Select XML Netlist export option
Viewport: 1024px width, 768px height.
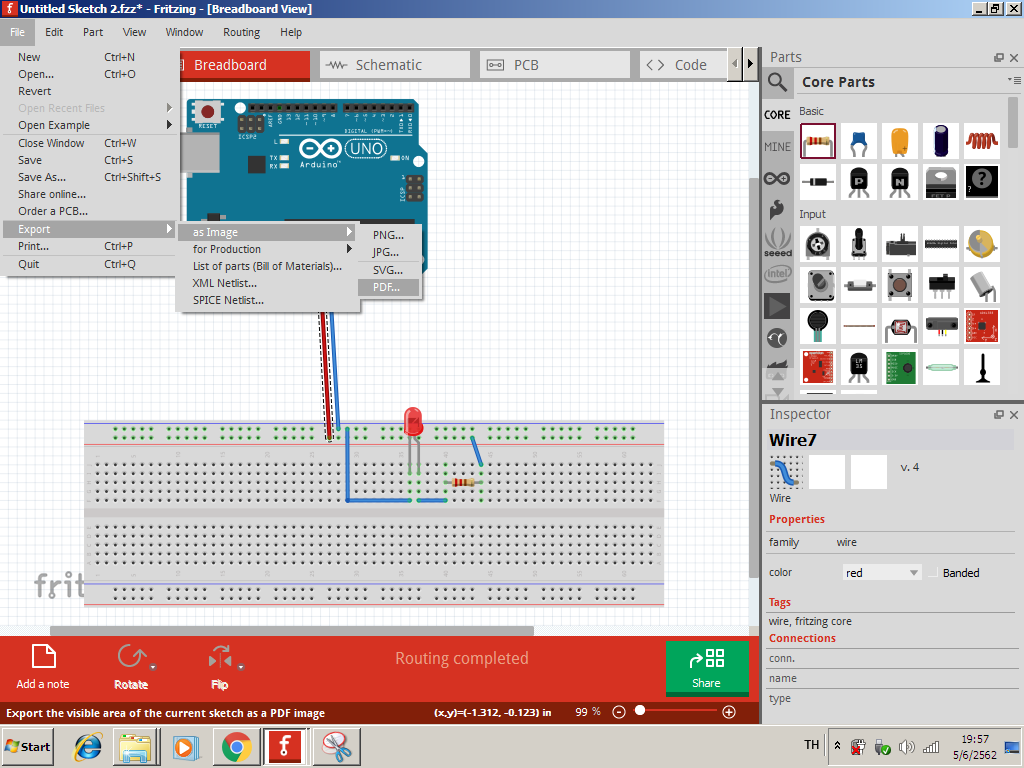click(268, 283)
